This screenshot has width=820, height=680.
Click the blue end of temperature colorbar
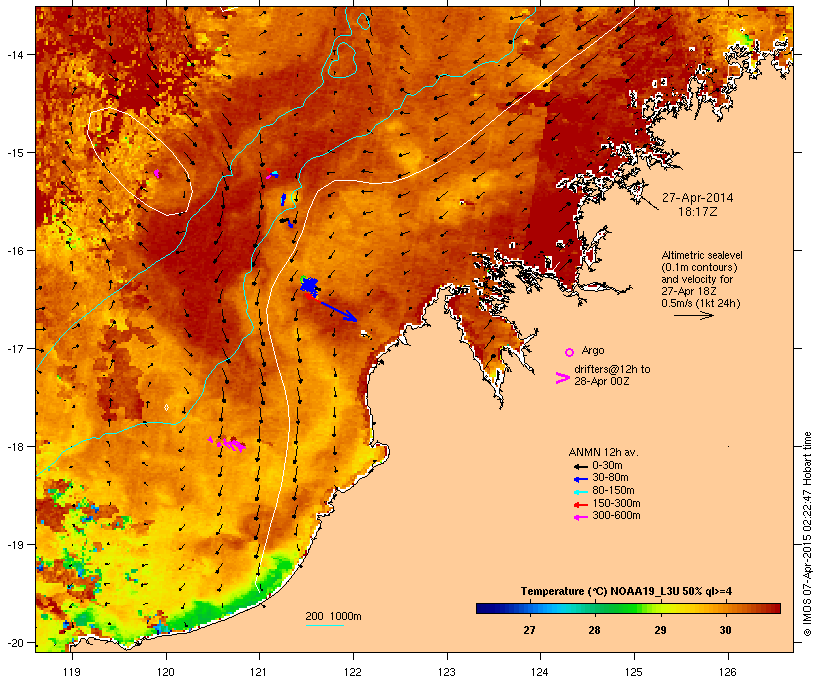pos(486,608)
